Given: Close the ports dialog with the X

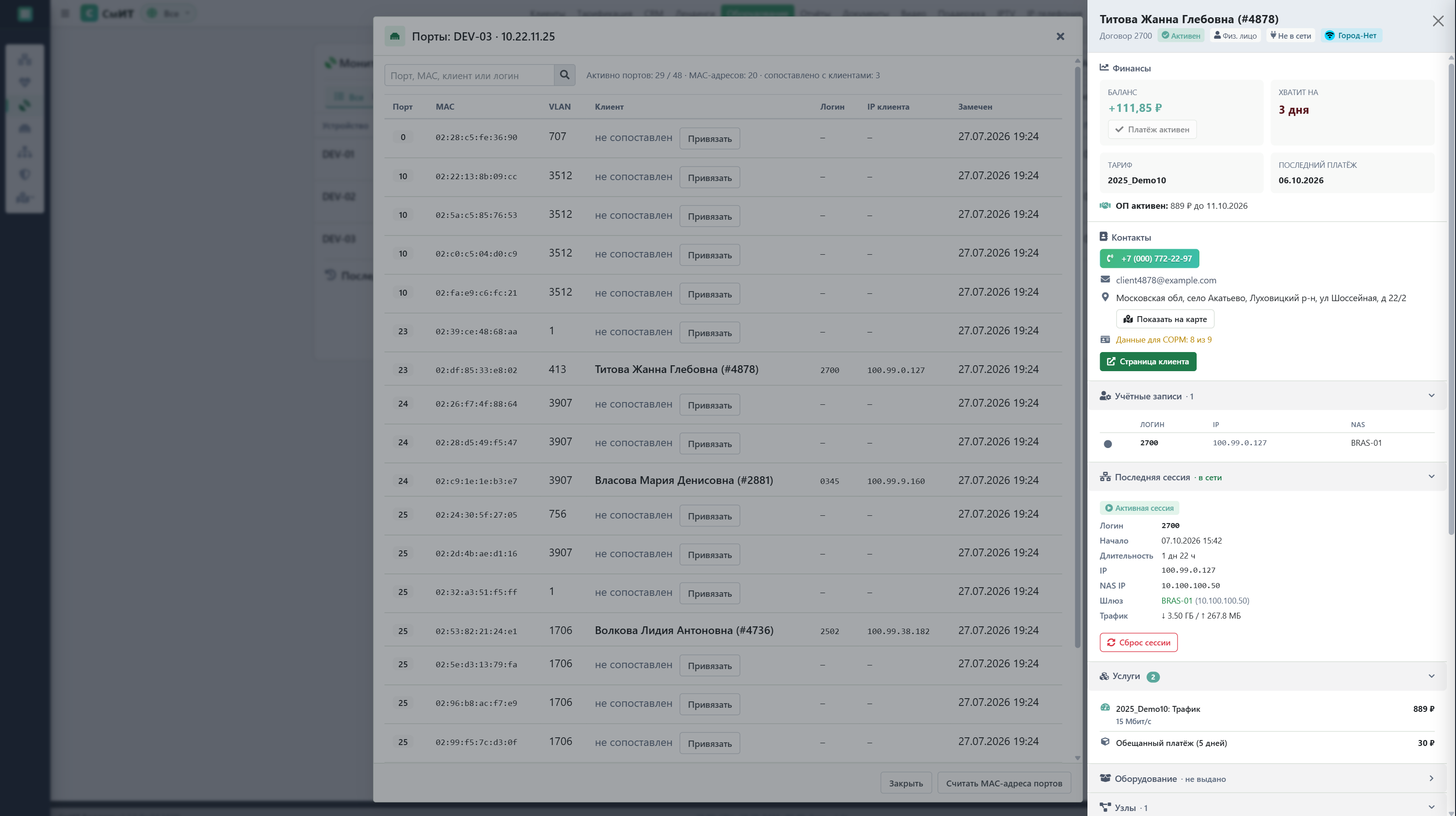Looking at the screenshot, I should coord(1060,37).
